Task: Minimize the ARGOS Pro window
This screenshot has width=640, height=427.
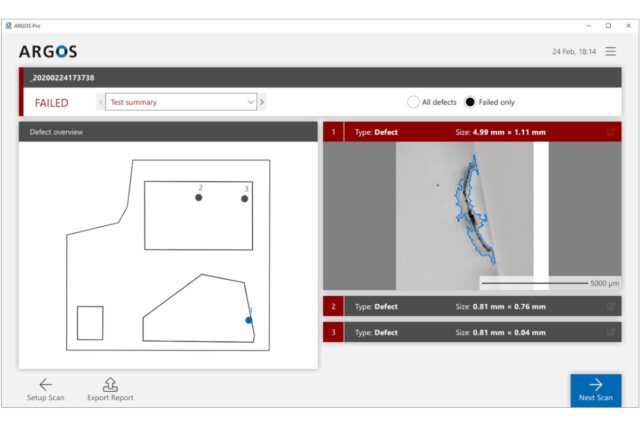Action: tap(589, 26)
